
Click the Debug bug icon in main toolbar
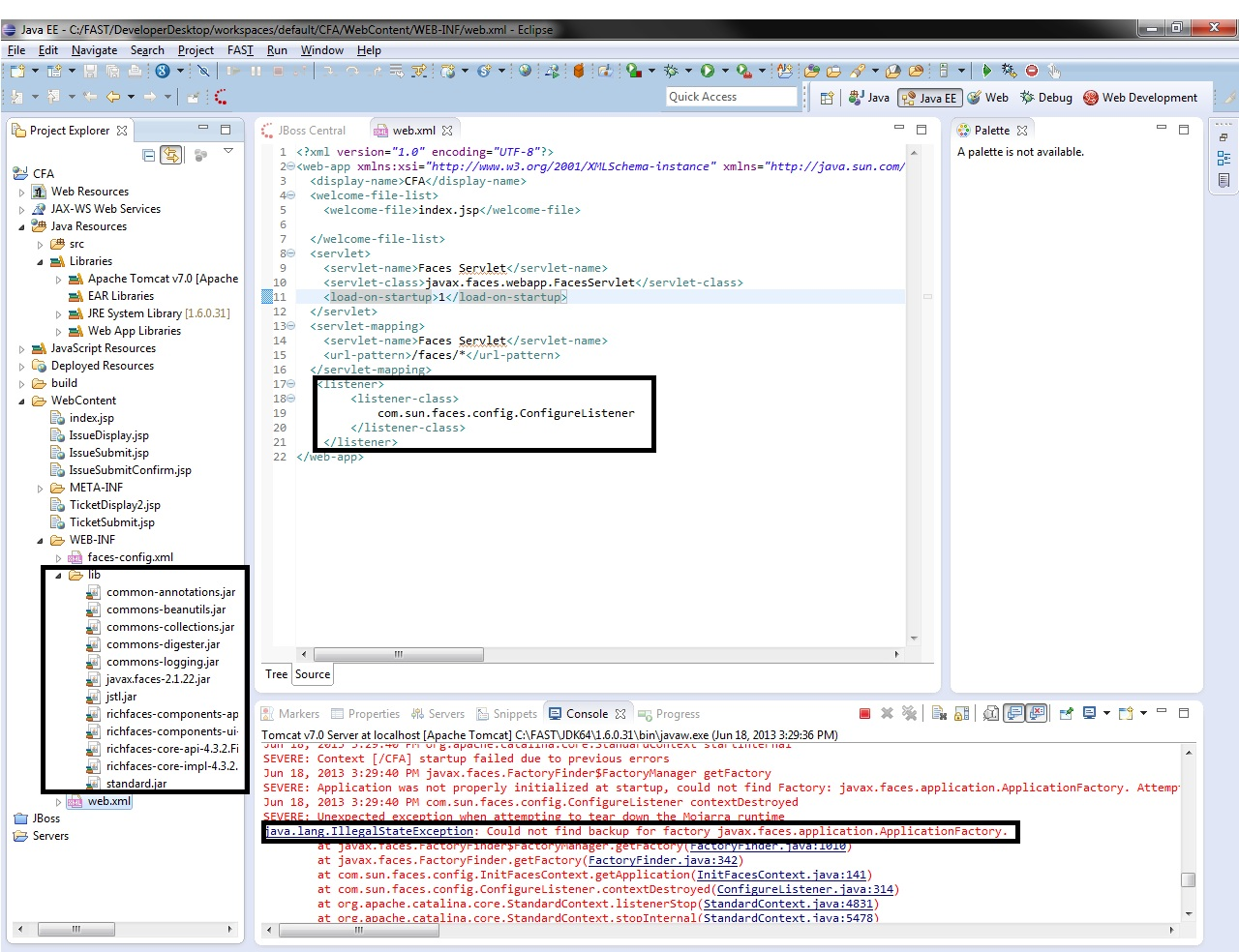pyautogui.click(x=670, y=71)
